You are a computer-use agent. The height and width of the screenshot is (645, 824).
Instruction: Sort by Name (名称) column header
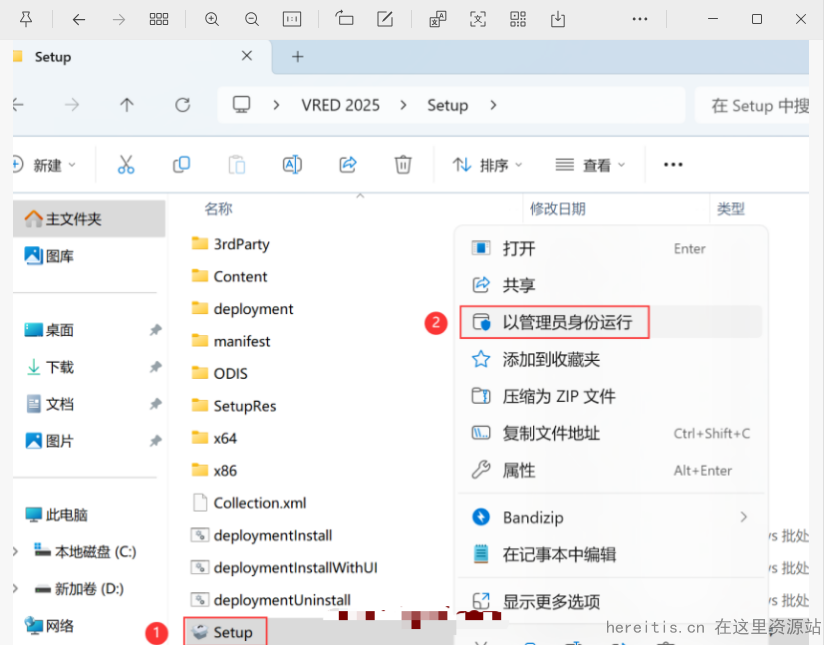(x=218, y=209)
